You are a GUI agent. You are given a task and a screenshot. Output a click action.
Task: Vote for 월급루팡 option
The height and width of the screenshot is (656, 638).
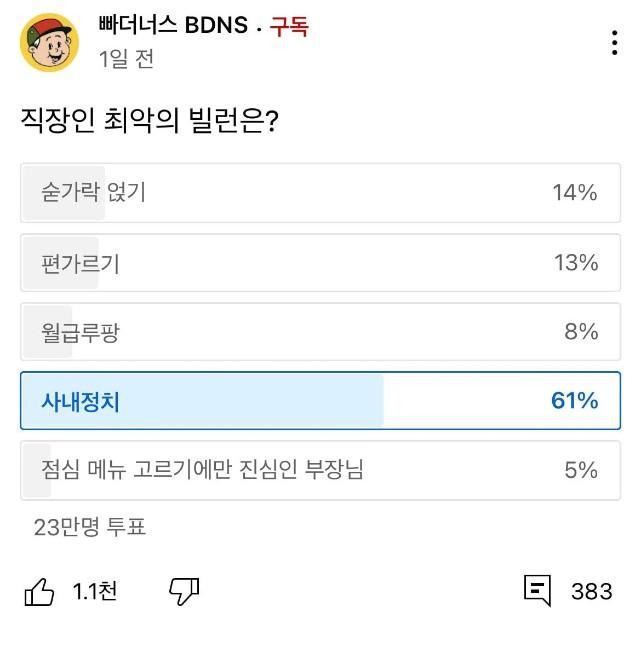click(x=320, y=332)
